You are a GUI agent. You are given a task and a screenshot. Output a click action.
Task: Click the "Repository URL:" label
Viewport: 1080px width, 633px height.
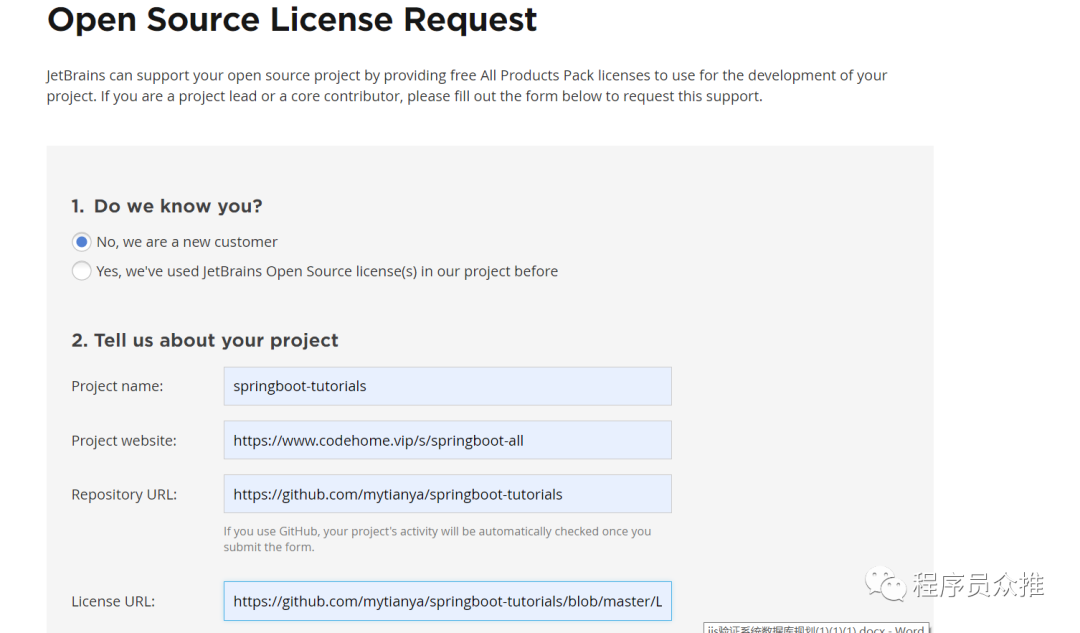[124, 494]
